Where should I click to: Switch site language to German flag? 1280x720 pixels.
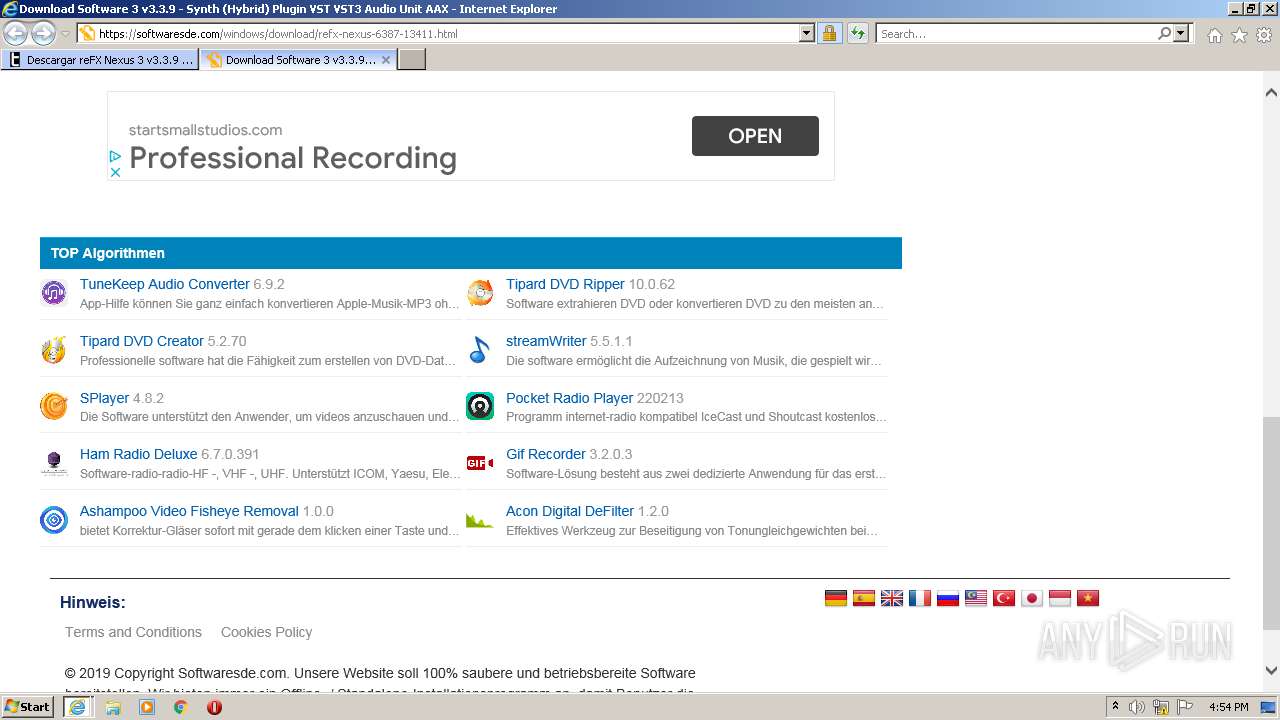tap(836, 598)
